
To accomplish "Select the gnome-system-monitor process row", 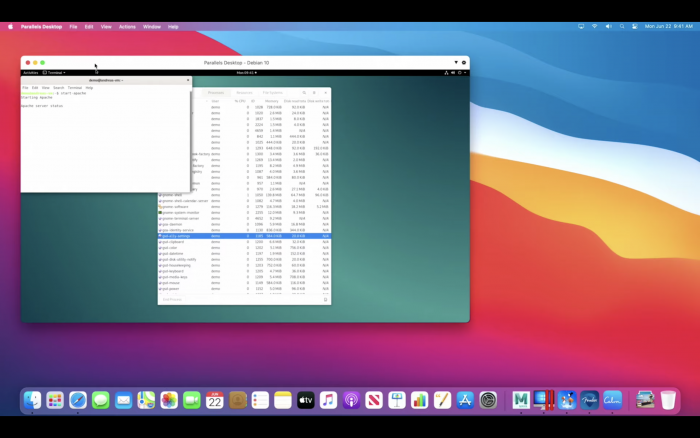I will click(244, 213).
